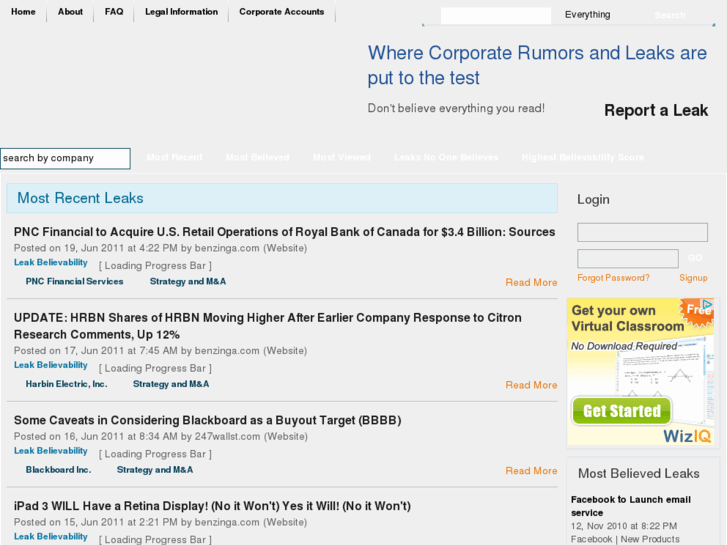
Task: Click PNC story Loading Progress Bar placeholder
Action: click(155, 266)
